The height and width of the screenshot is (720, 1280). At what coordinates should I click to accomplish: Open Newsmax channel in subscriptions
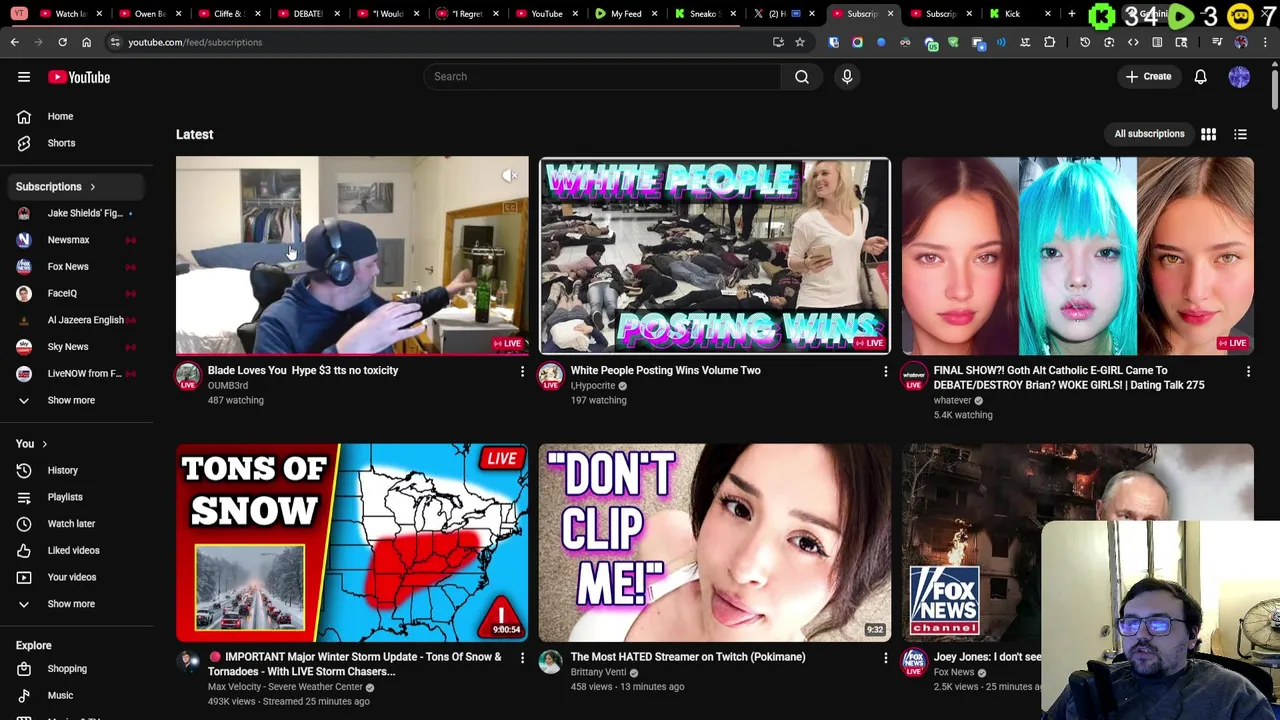point(76,240)
